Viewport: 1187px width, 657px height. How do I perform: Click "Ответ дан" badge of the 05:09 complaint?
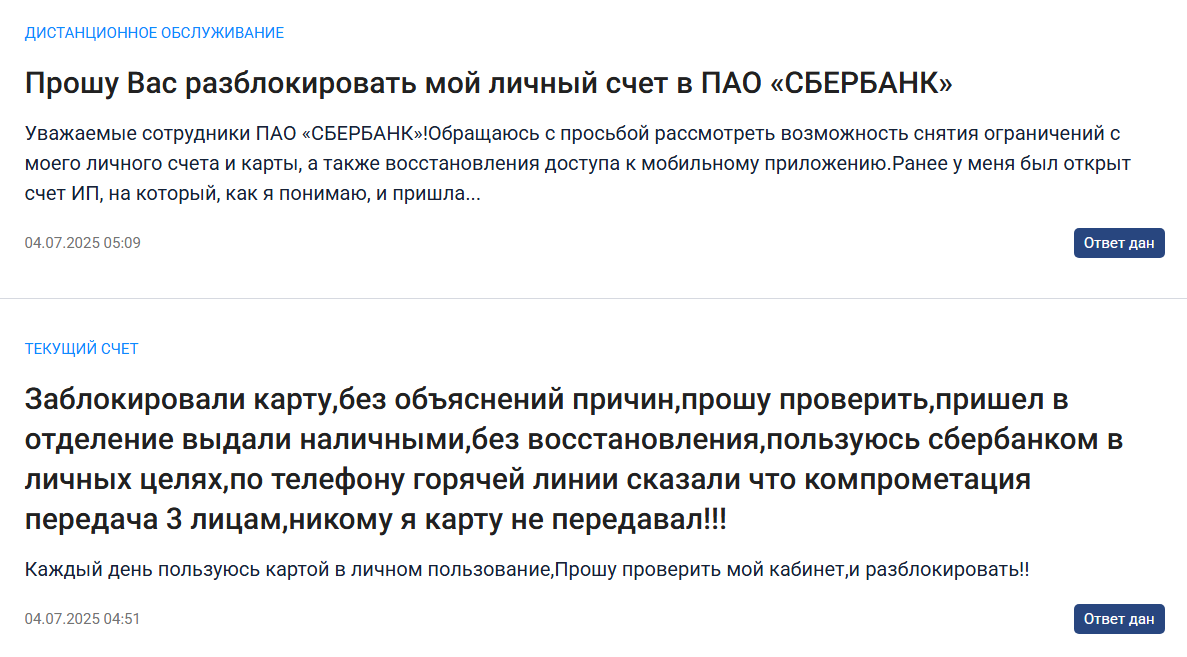(x=1119, y=243)
